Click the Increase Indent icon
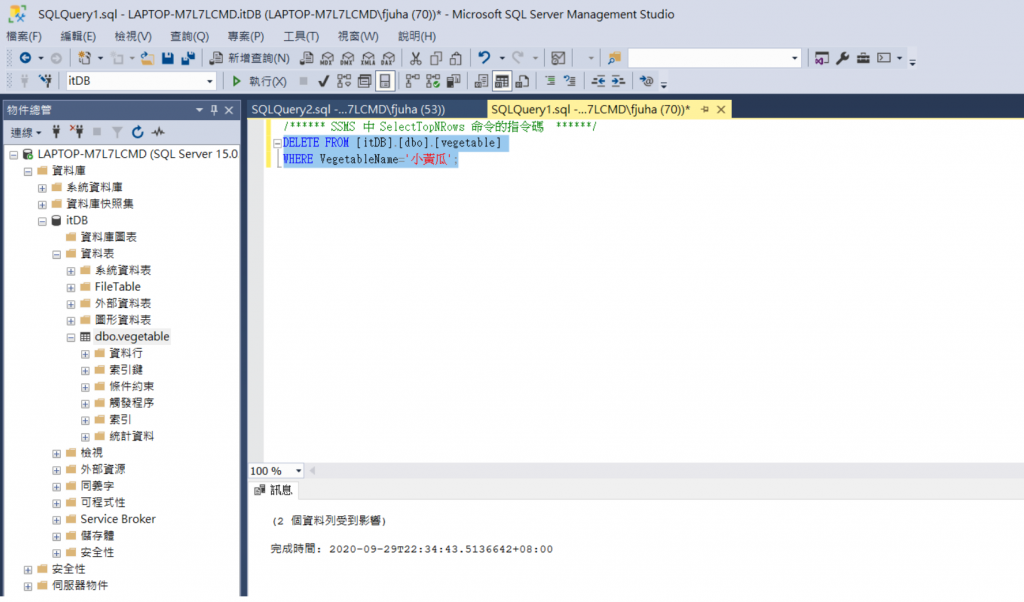1024x602 pixels. tap(618, 81)
